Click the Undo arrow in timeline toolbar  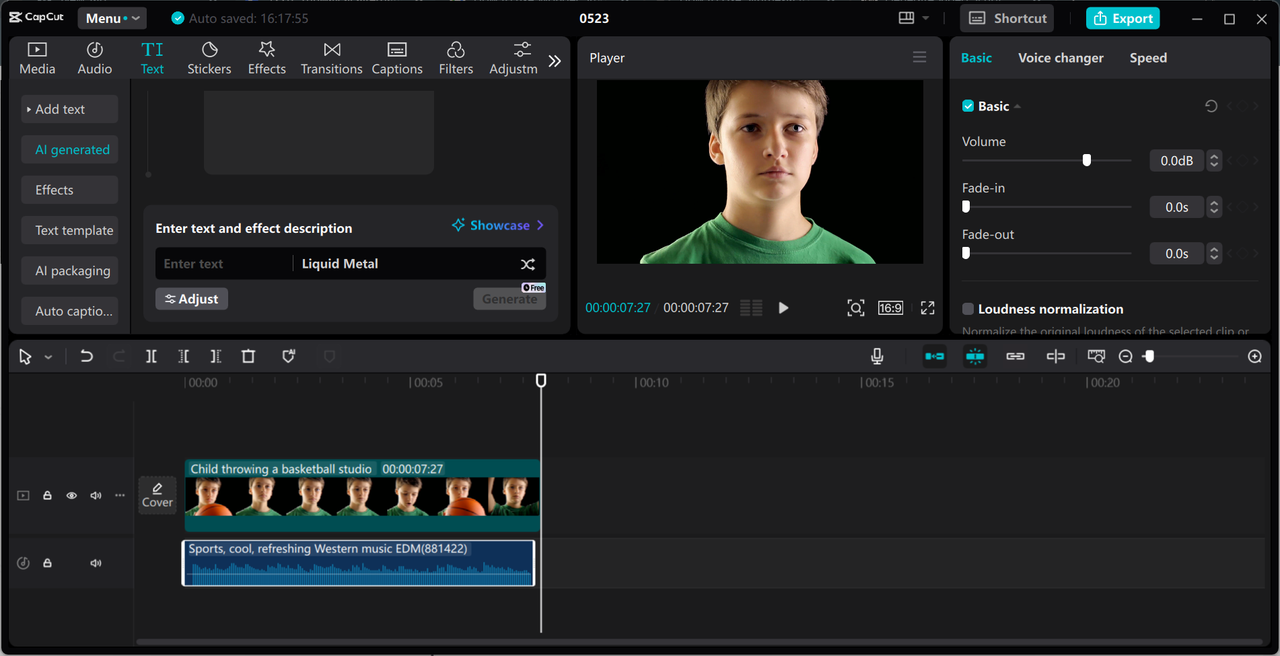(86, 356)
